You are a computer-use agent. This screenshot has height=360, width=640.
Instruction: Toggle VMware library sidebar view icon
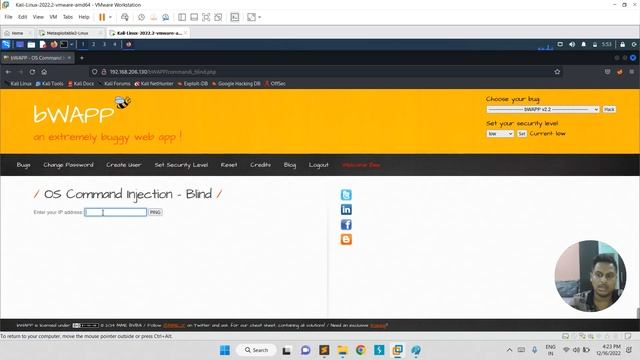coord(182,17)
